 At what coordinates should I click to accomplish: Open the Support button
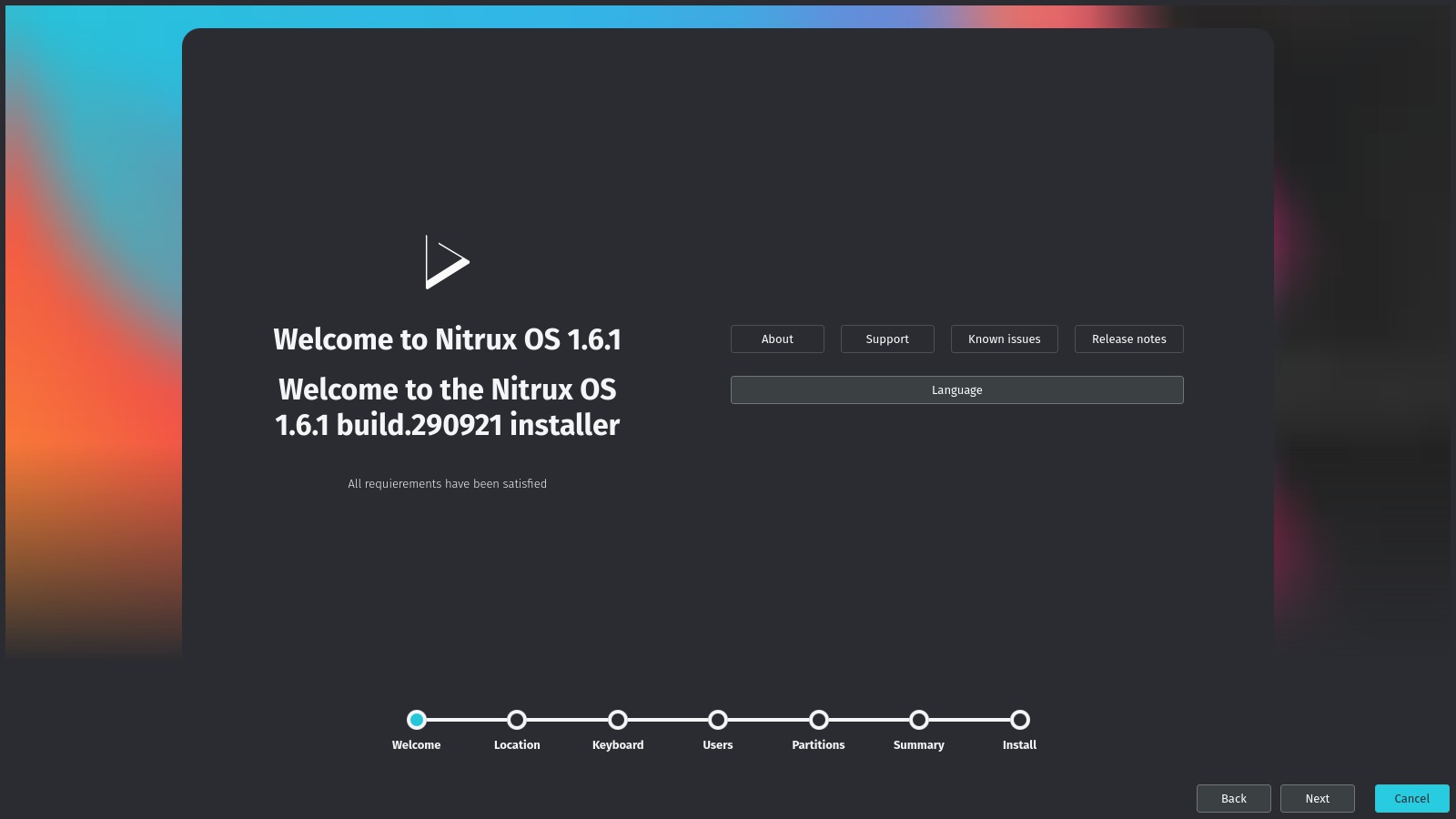887,339
